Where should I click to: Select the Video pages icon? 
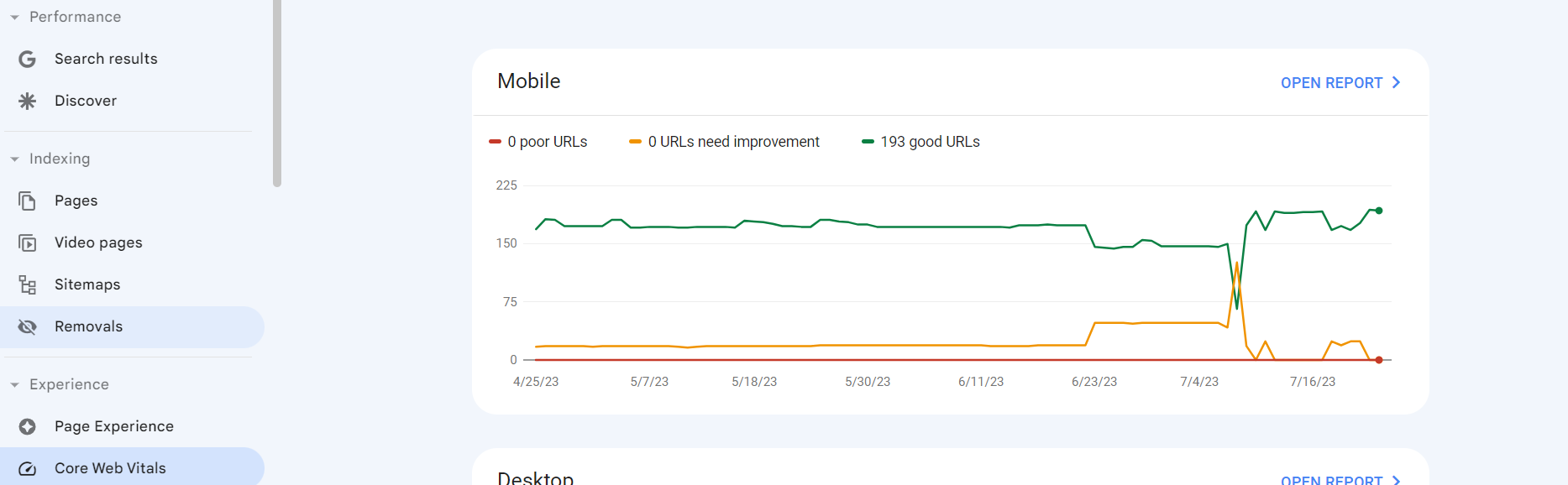pyautogui.click(x=27, y=242)
